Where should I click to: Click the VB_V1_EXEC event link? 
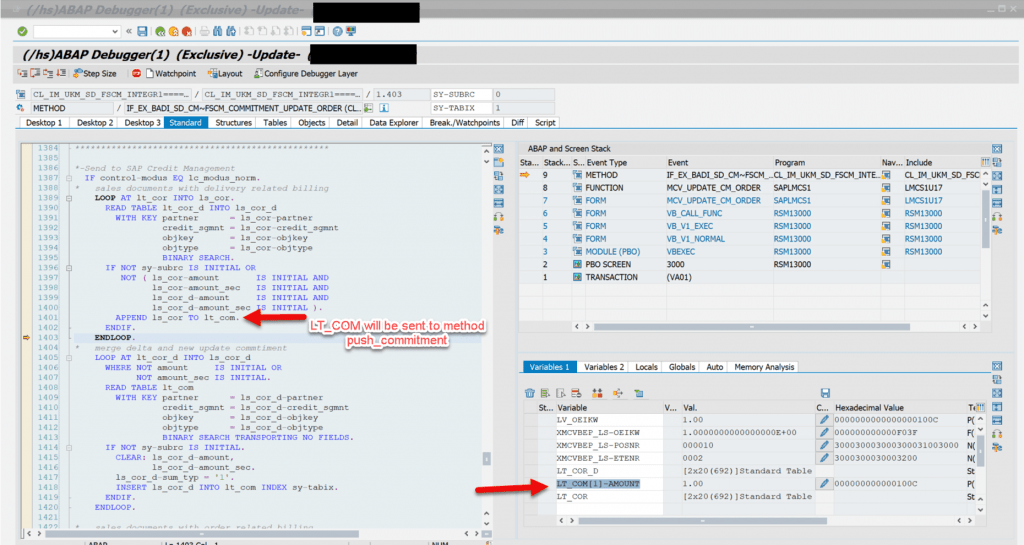(x=690, y=226)
